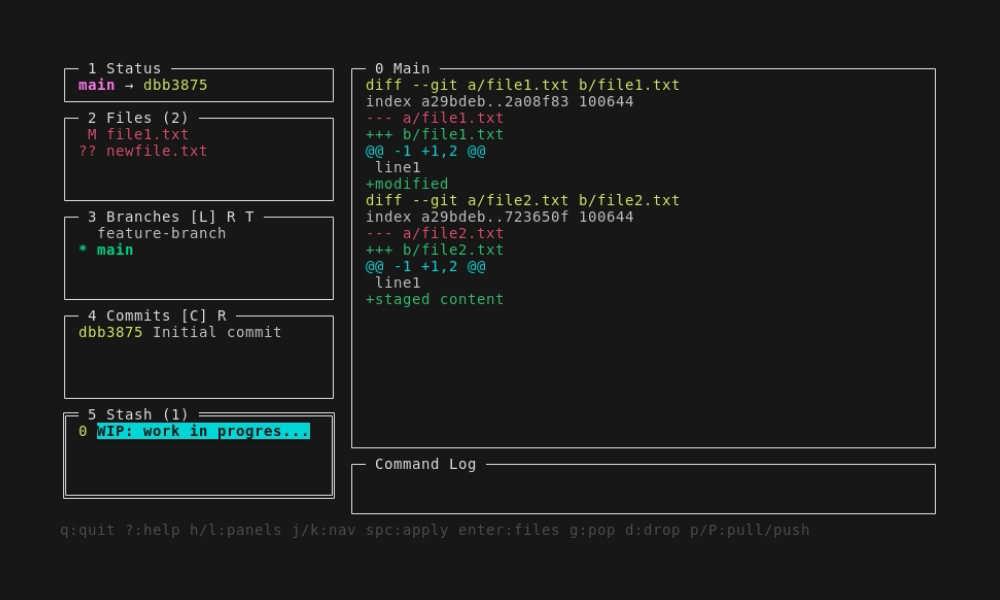Click the M status marker beside file1.txt
The height and width of the screenshot is (600, 1000).
(x=92, y=134)
